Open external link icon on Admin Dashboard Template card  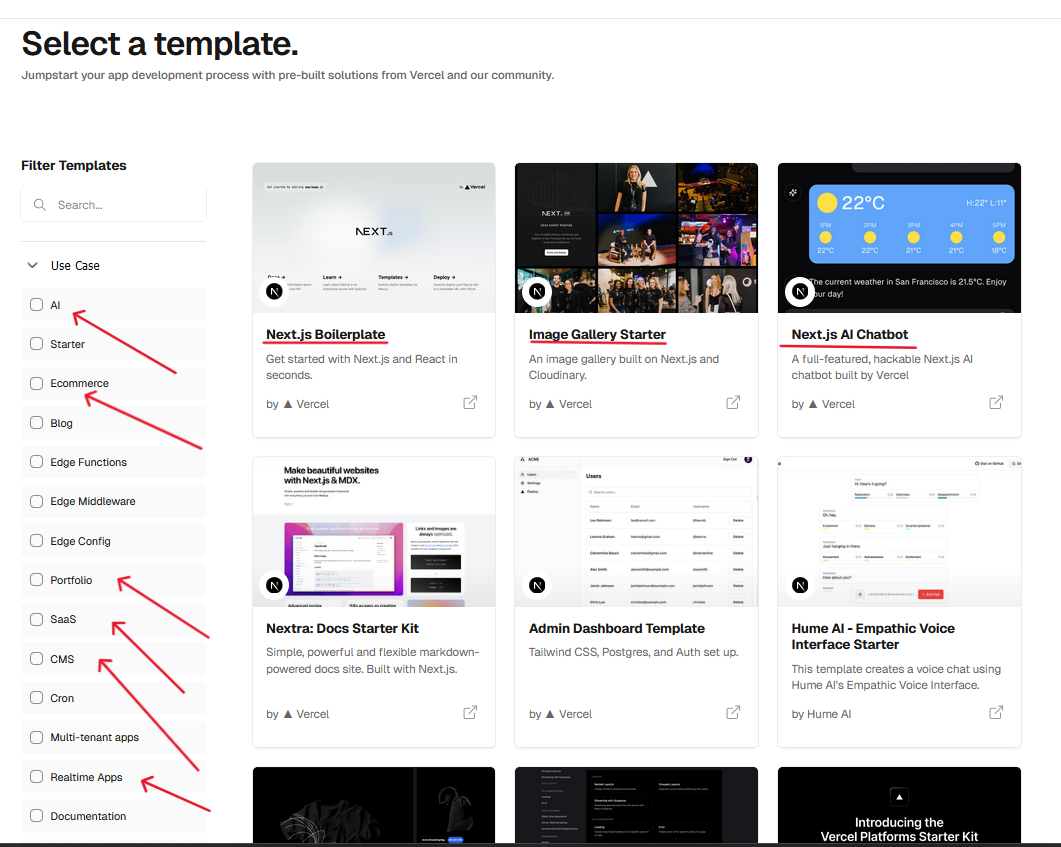click(733, 712)
